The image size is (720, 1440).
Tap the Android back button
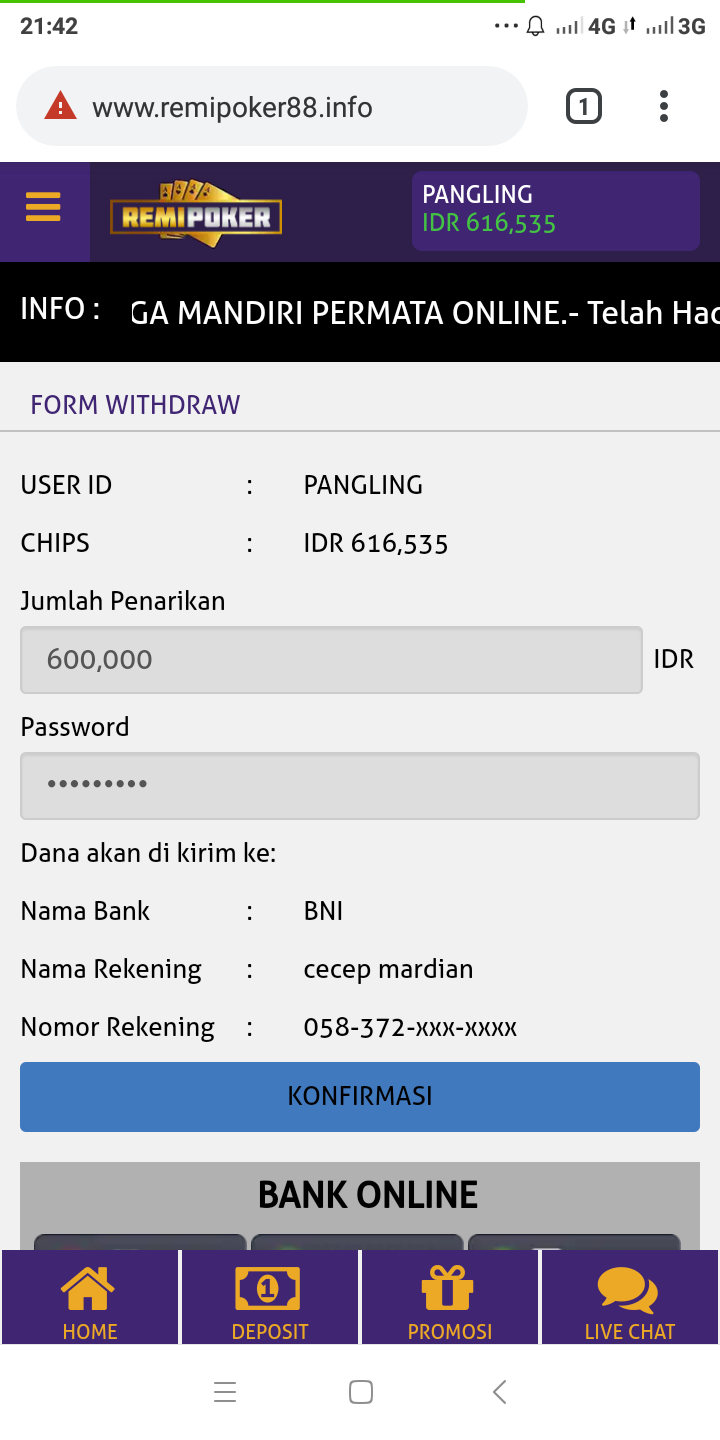[500, 1392]
